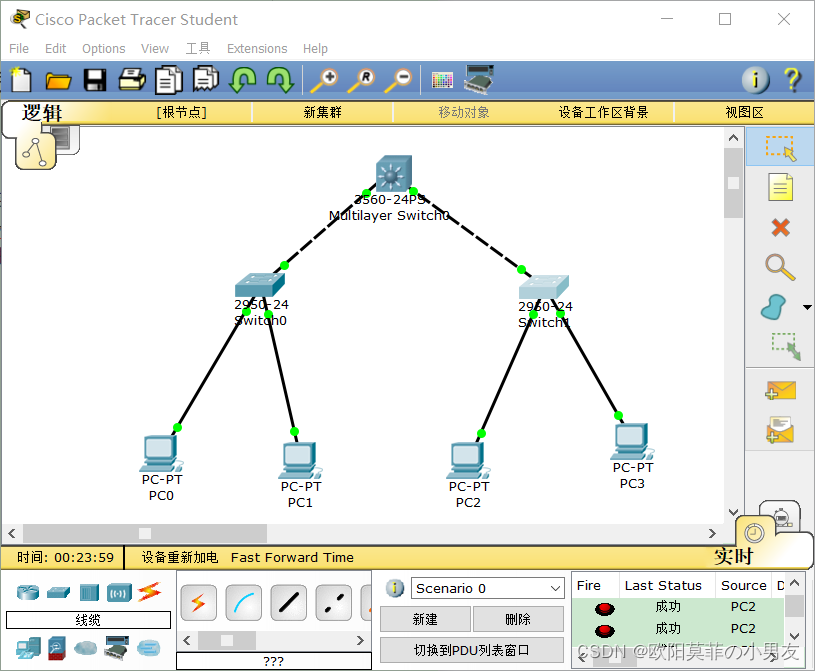Click 切换到PDU列表窗口 button

pos(471,650)
